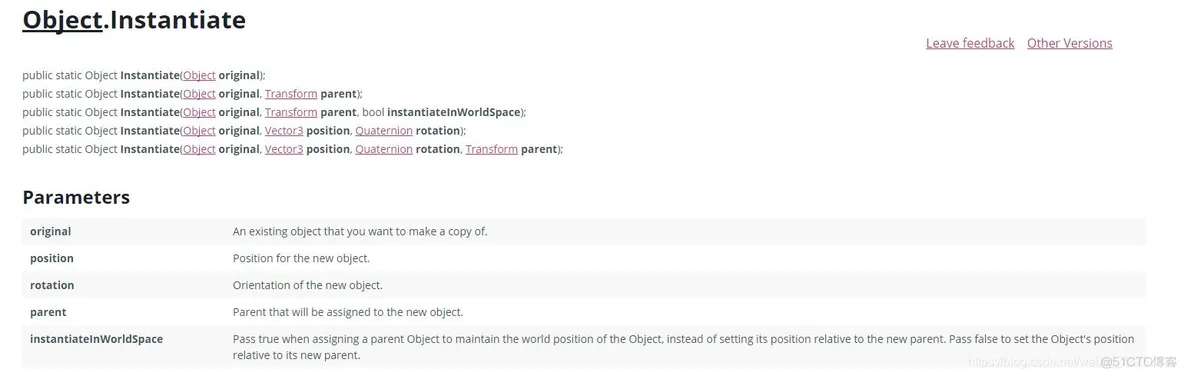Click the Parameters section heading

(76, 197)
